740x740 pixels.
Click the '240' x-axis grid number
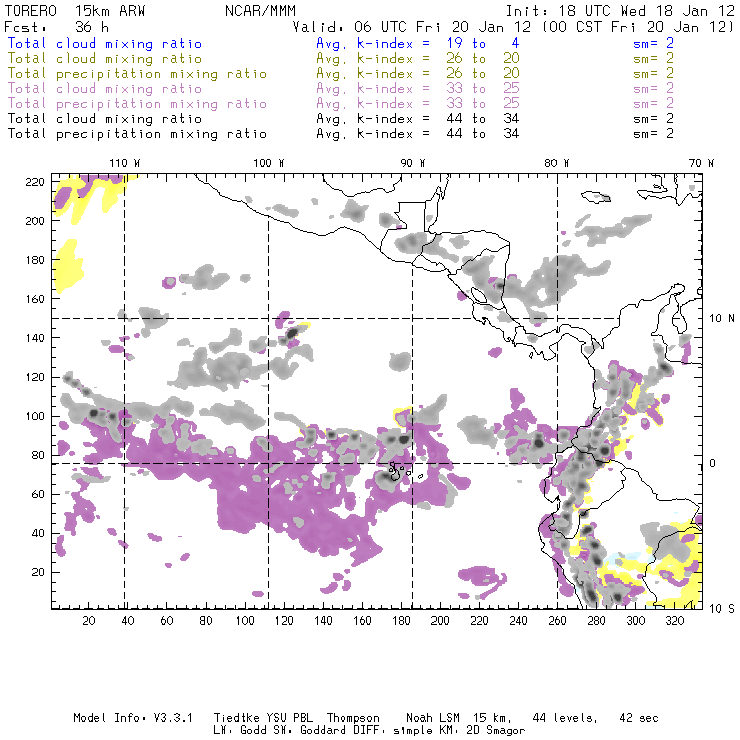(518, 621)
